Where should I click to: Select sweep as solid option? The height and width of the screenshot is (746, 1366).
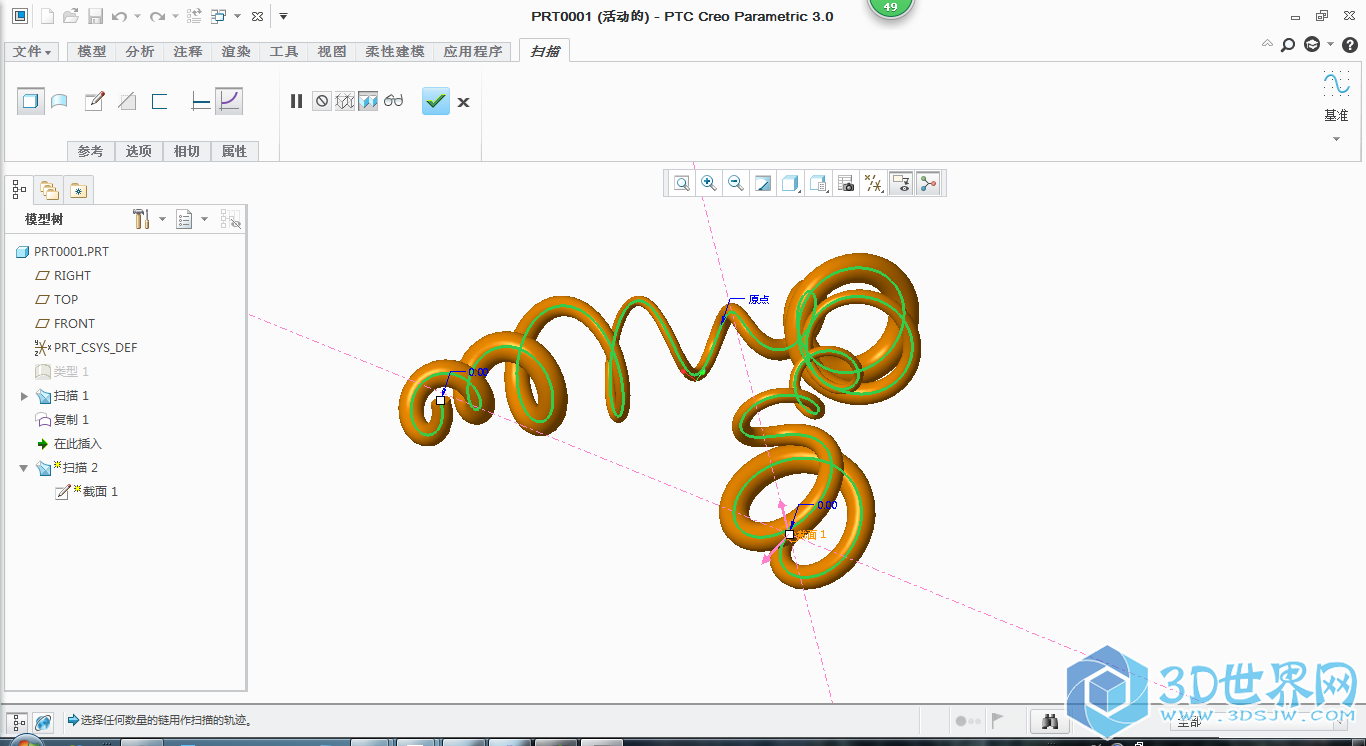tap(31, 101)
